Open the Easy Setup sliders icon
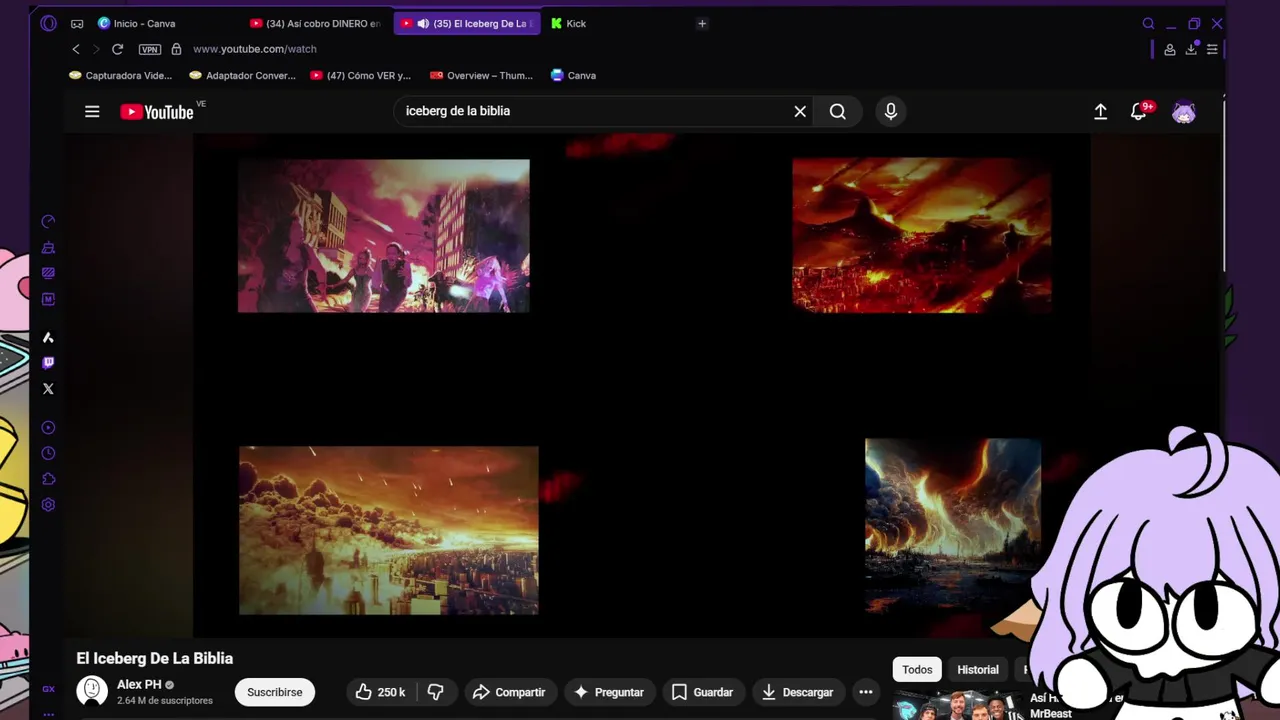This screenshot has height=720, width=1280. point(1212,49)
